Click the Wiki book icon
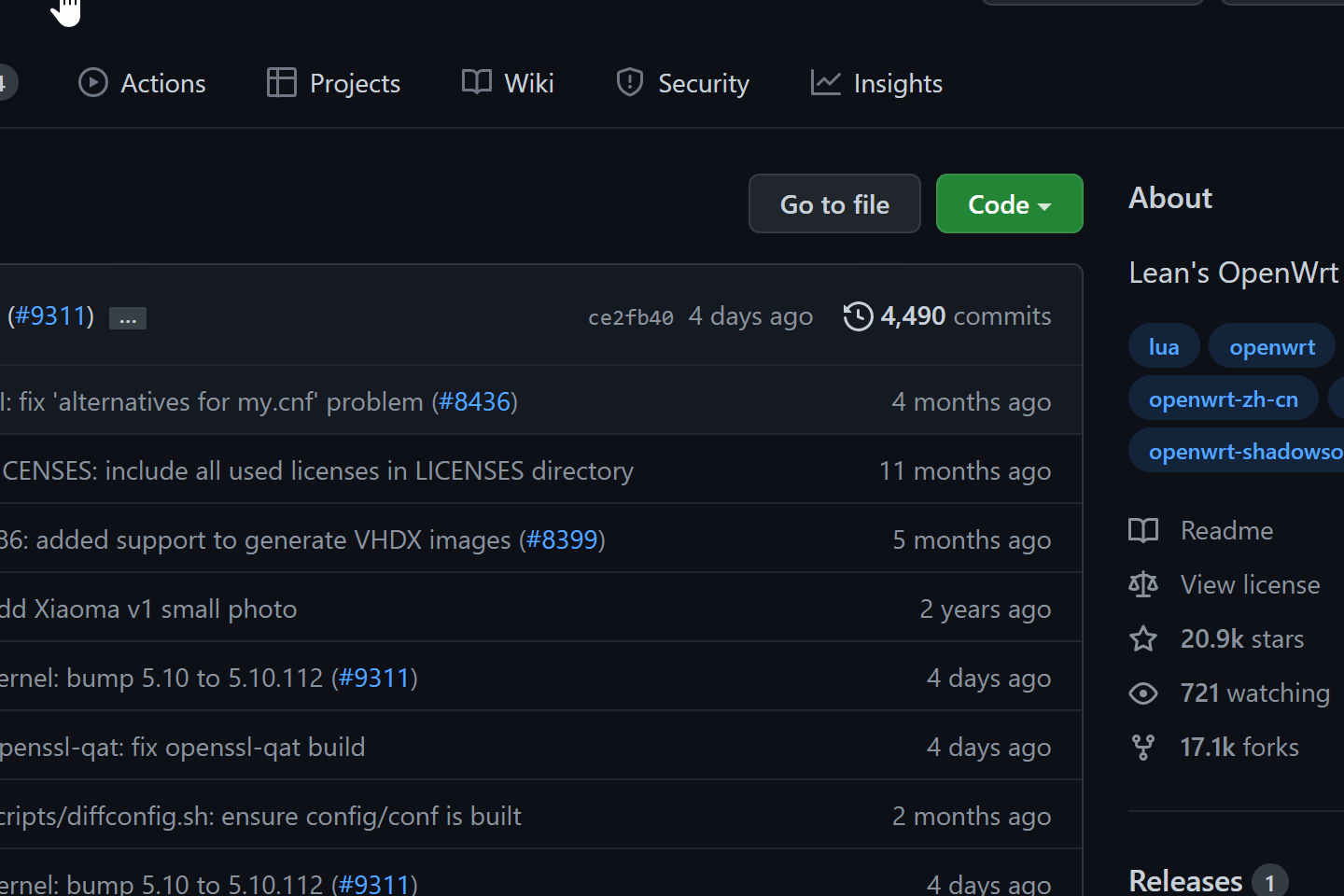Image resolution: width=1344 pixels, height=896 pixels. pyautogui.click(x=477, y=82)
